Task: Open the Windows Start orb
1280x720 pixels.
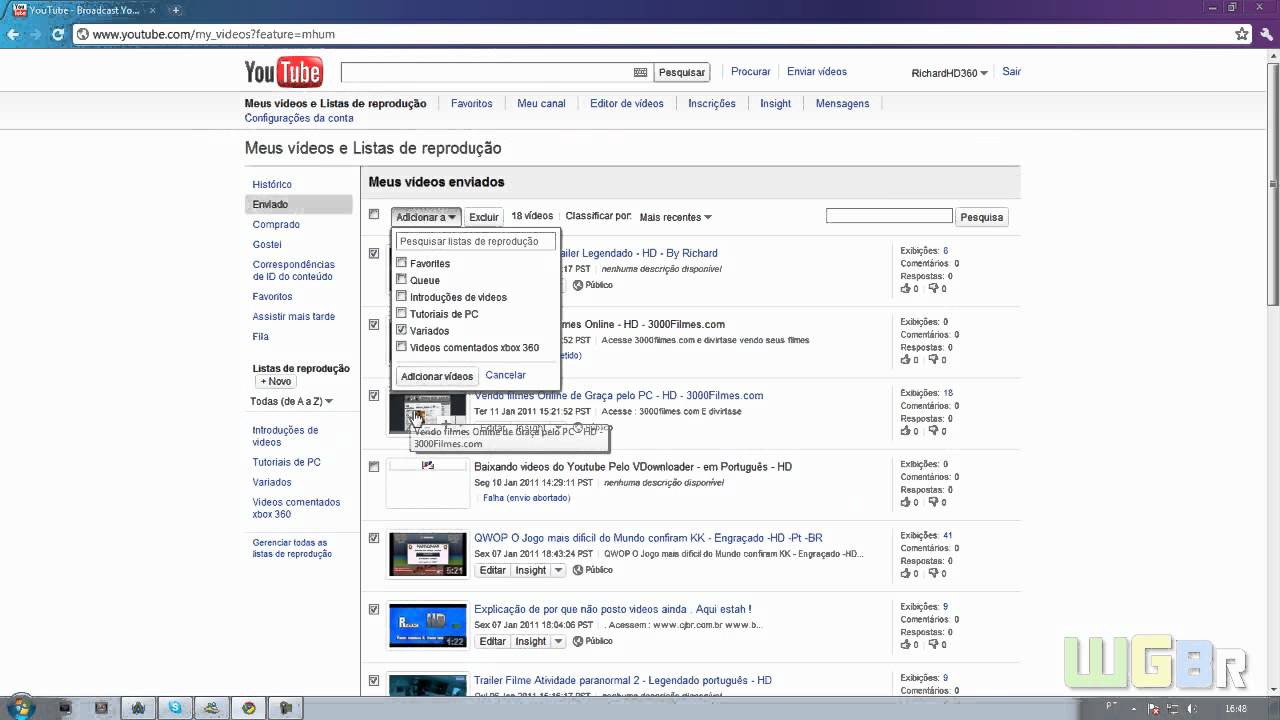Action: [x=20, y=707]
